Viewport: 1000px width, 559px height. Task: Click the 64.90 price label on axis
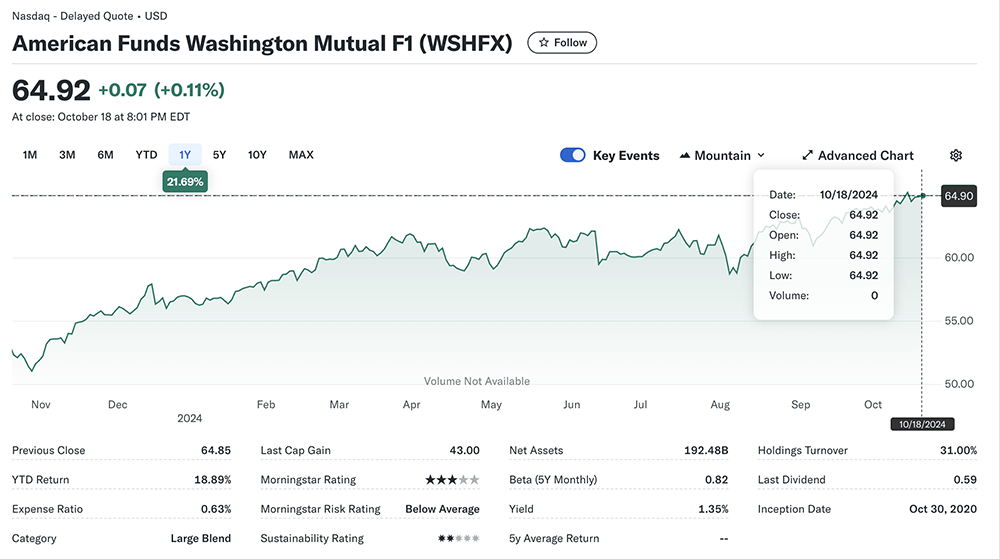pyautogui.click(x=959, y=196)
